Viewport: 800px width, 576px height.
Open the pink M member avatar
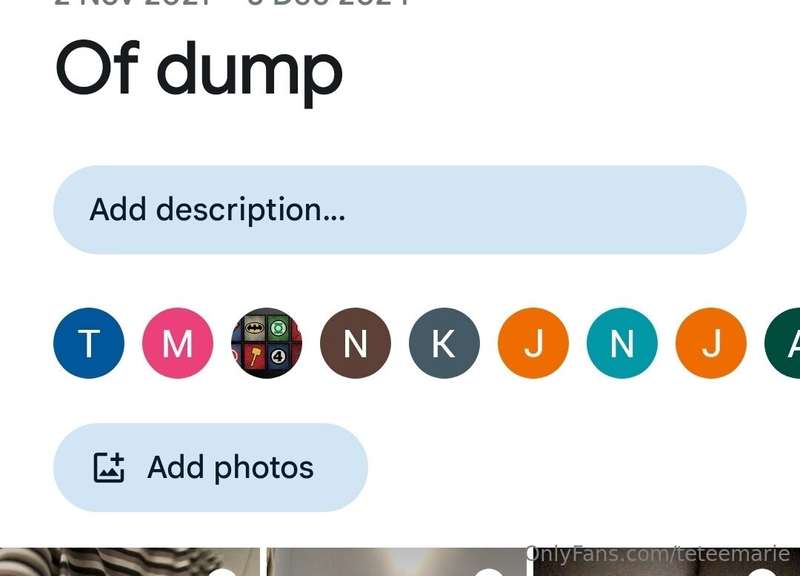(x=178, y=343)
